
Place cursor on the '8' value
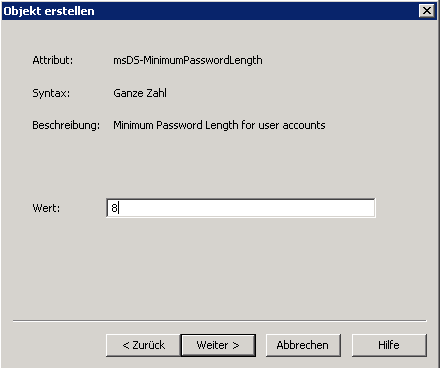(114, 208)
